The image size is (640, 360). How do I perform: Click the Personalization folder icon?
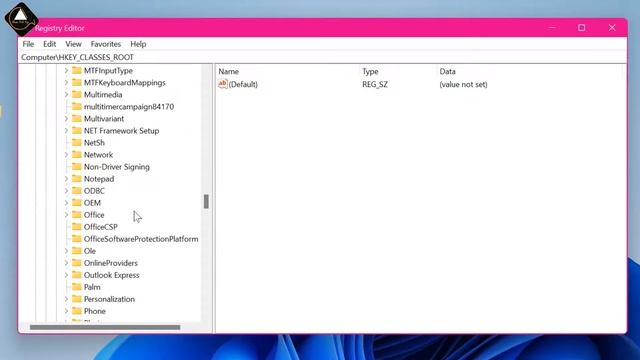[77, 299]
